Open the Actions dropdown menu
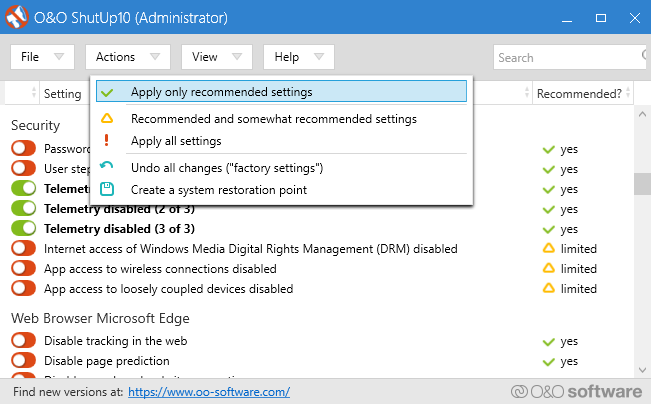 pyautogui.click(x=128, y=57)
